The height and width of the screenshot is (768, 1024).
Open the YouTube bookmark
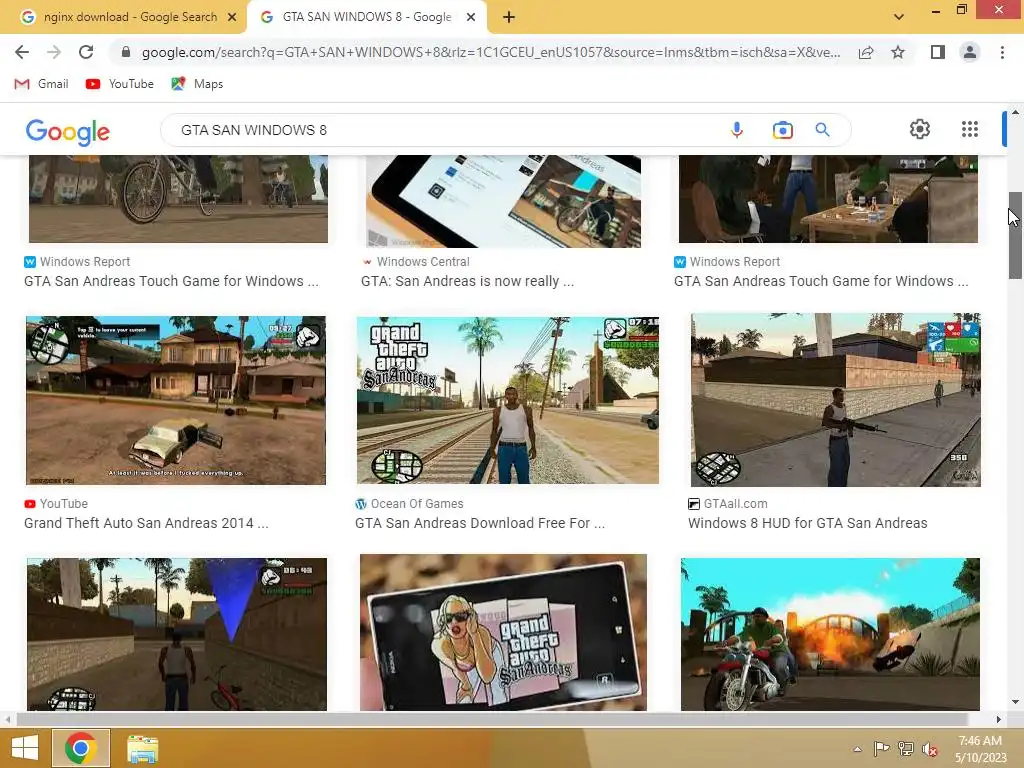[120, 84]
